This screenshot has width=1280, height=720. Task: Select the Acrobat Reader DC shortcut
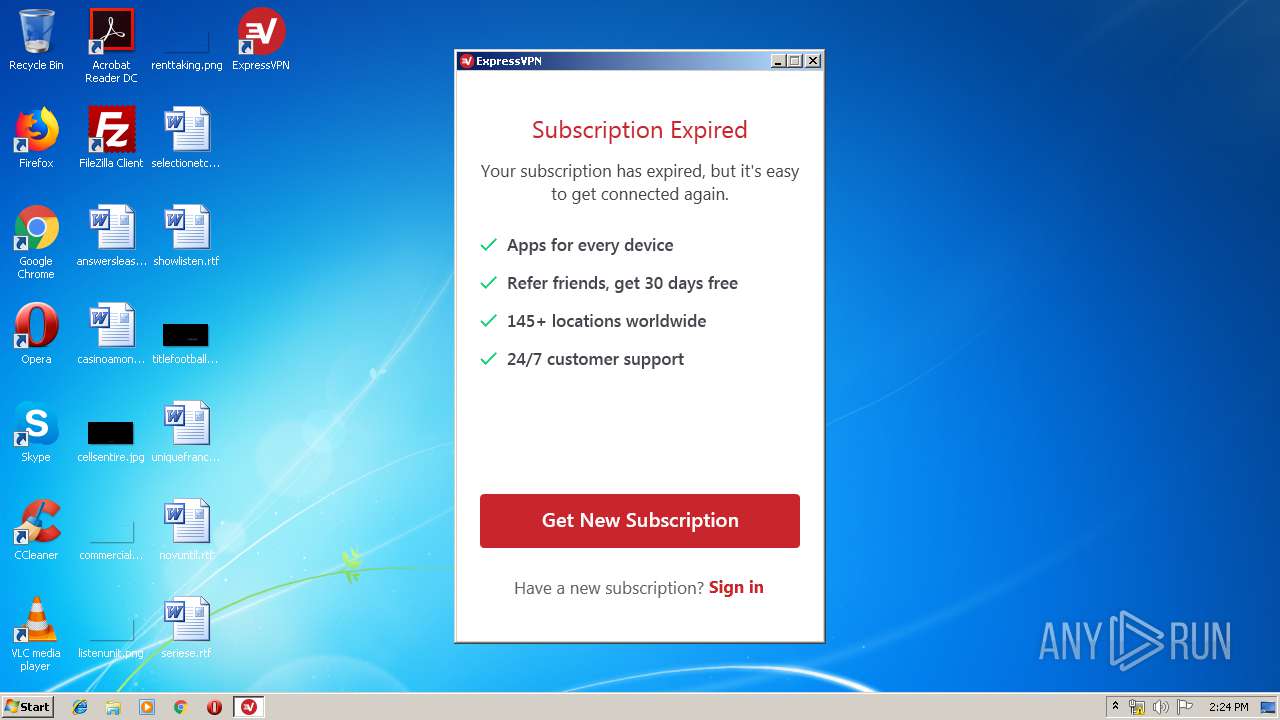pos(111,46)
